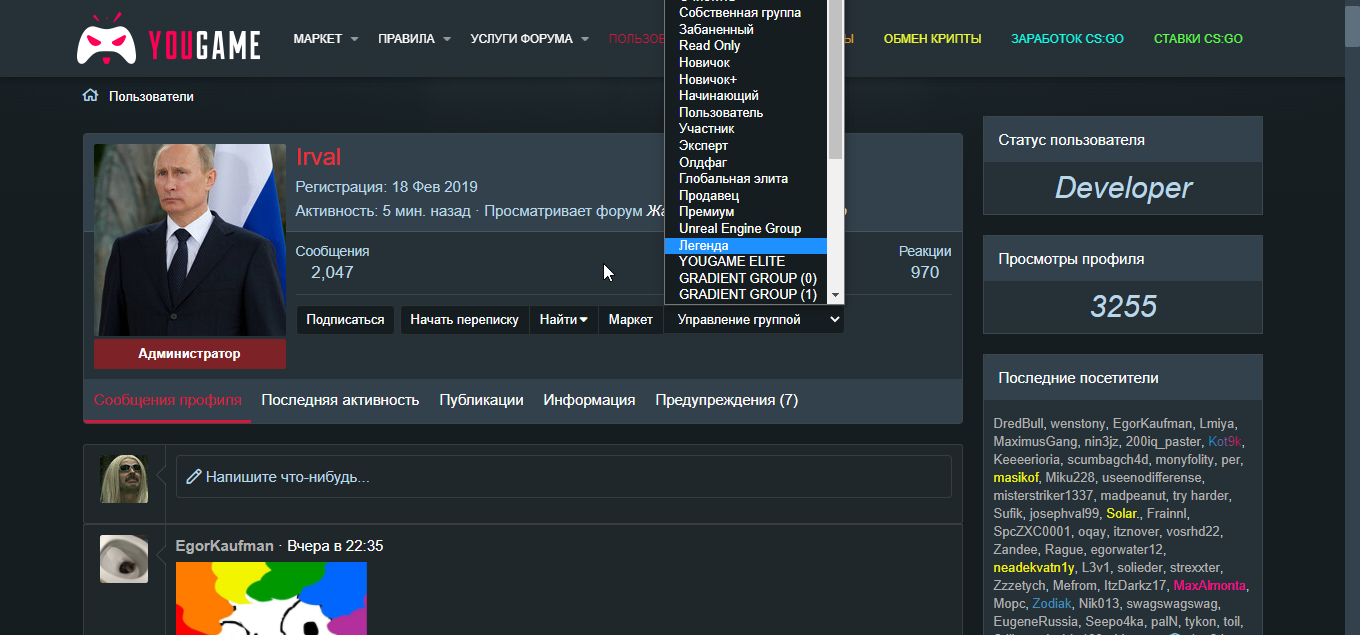The height and width of the screenshot is (635, 1360).
Task: Switch to the Последняя активность tab
Action: point(340,400)
